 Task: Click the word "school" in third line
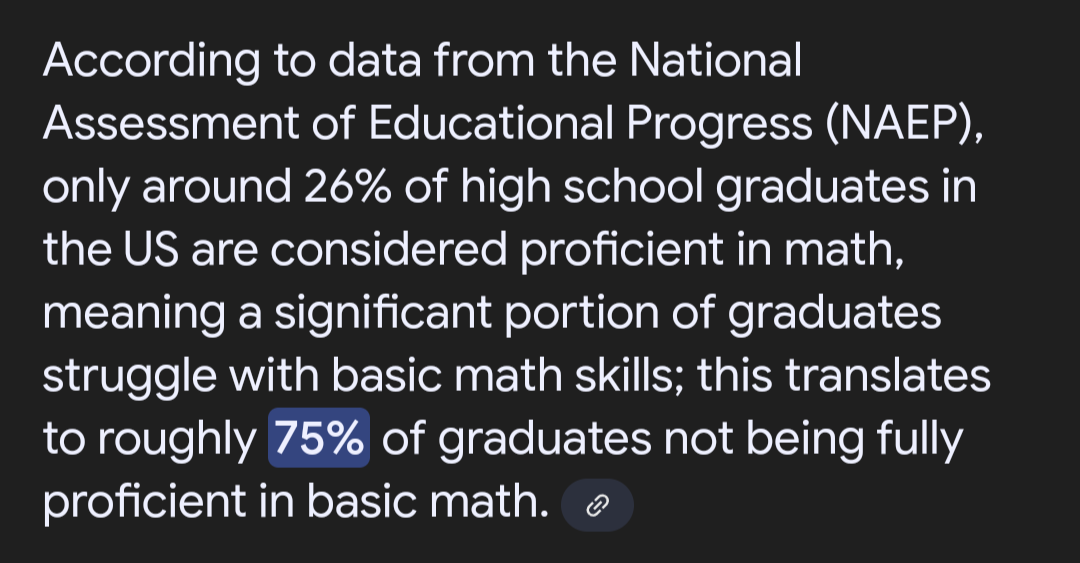click(634, 187)
